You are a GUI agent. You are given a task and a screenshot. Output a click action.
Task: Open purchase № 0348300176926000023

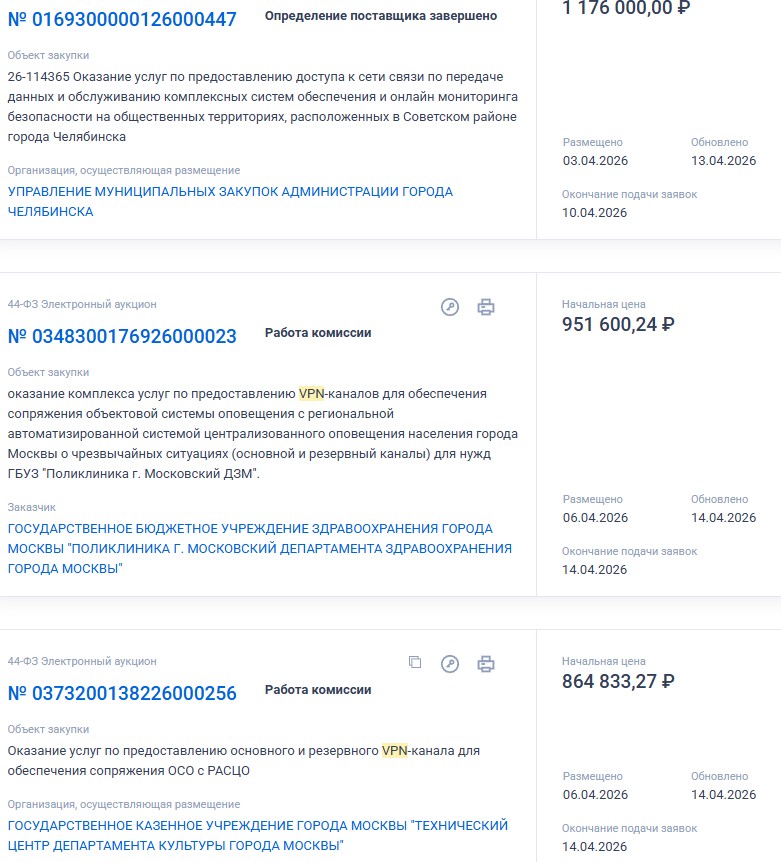[122, 336]
